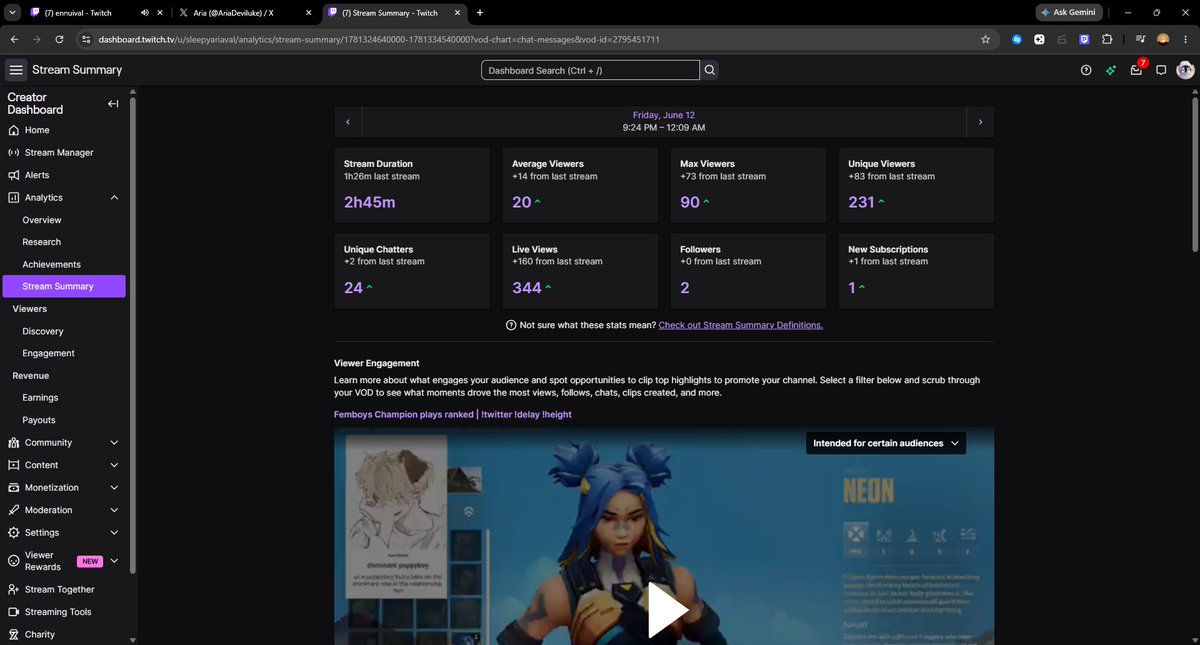
Task: Expand the Settings section chevron
Action: pos(114,533)
